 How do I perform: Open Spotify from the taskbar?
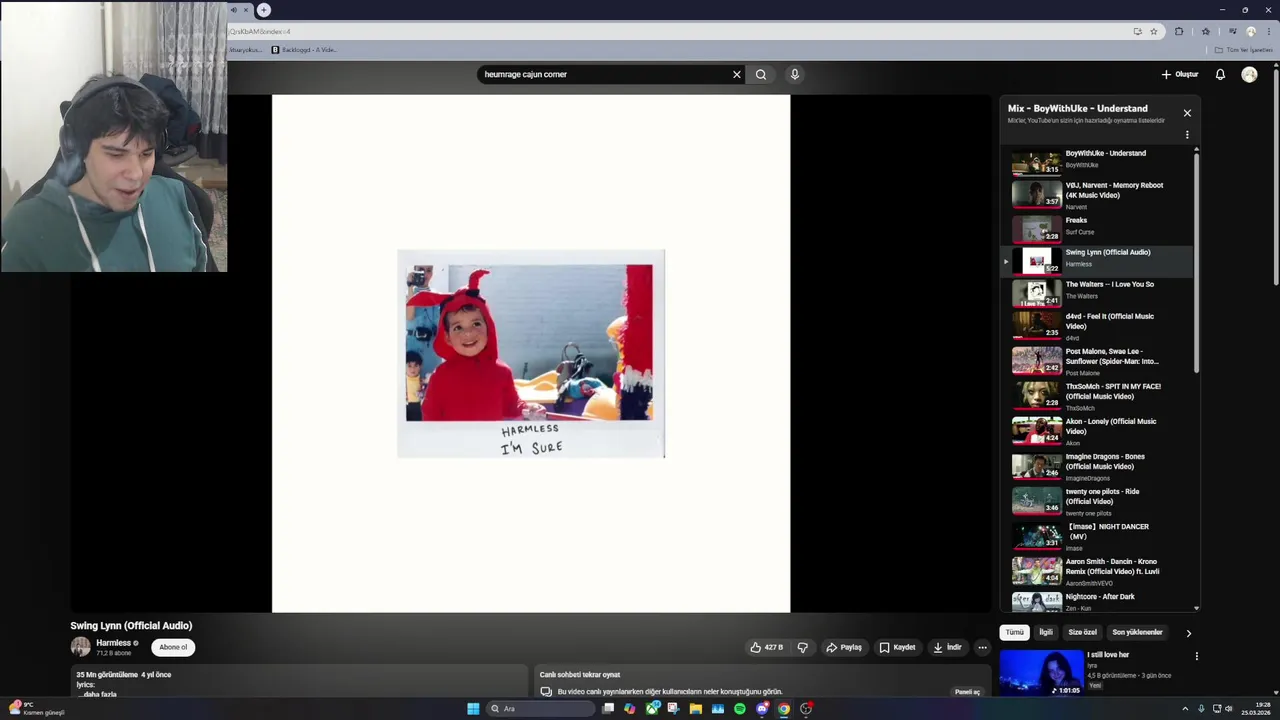(739, 708)
